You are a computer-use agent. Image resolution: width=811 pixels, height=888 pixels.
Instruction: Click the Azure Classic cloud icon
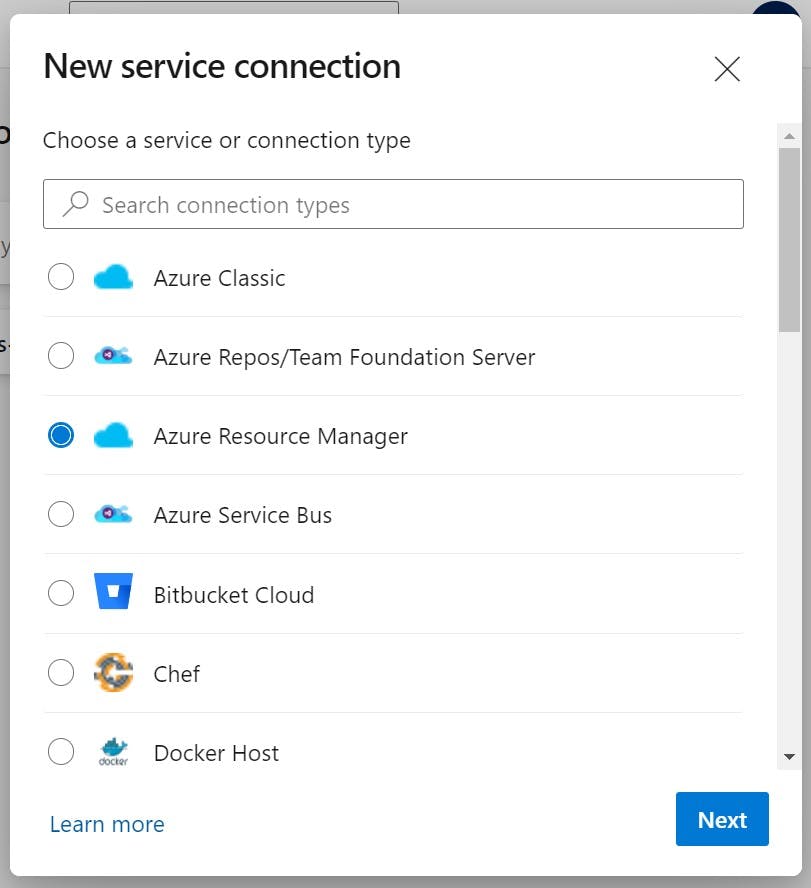coord(113,277)
